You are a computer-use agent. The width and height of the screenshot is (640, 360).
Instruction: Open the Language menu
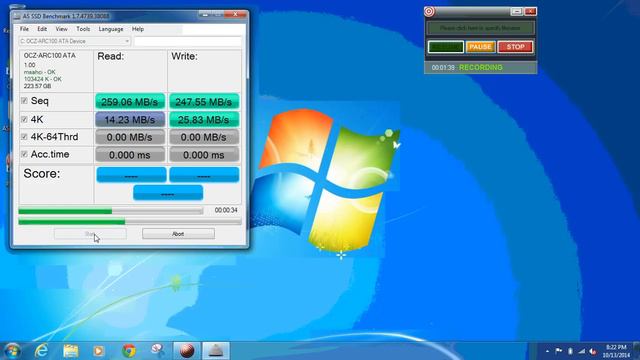(x=111, y=29)
